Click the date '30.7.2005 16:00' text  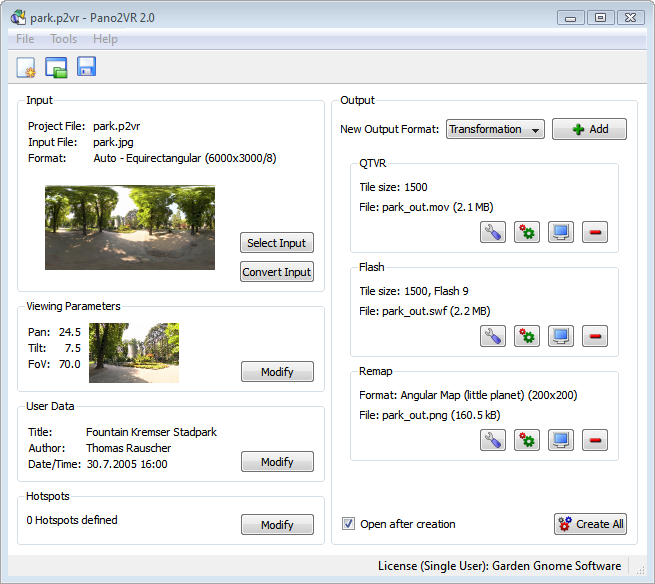pos(127,464)
